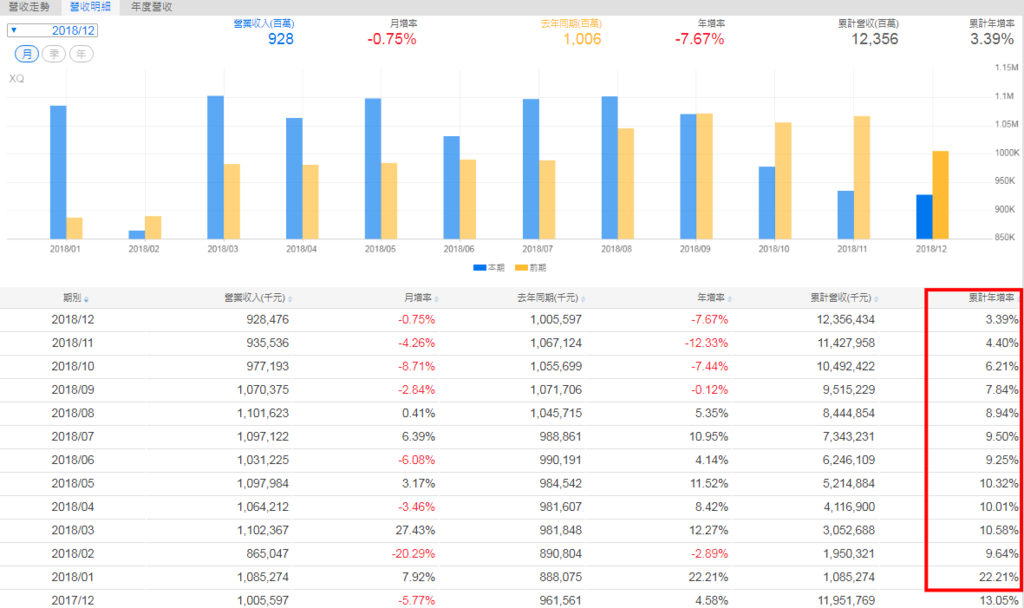Image resolution: width=1024 pixels, height=608 pixels.
Task: Click the prior-year cell 1,071,706
Action: click(x=556, y=391)
